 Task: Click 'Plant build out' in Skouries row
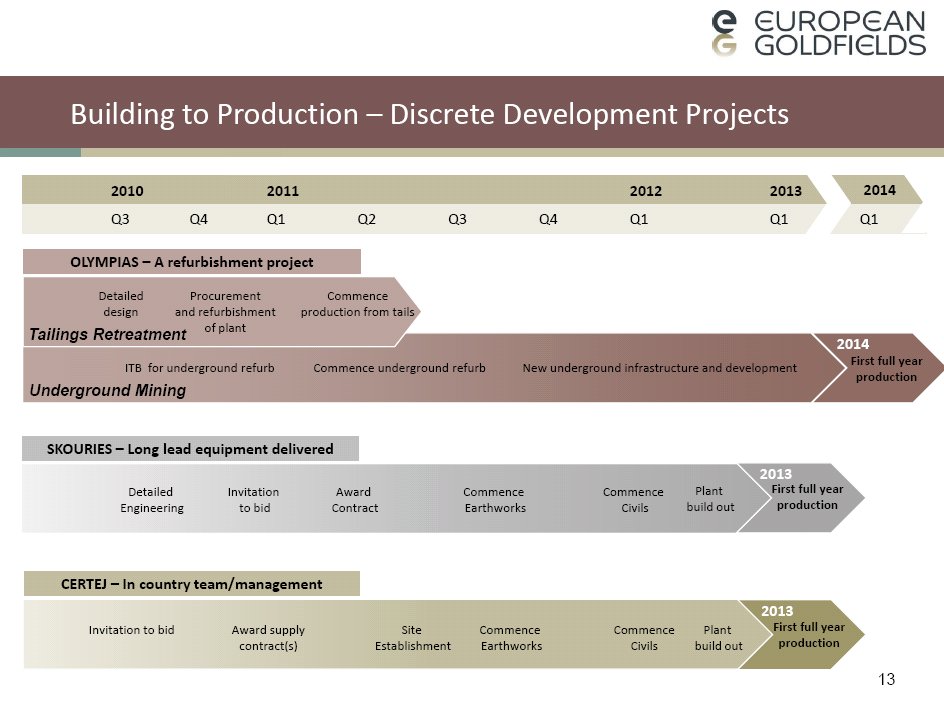pyautogui.click(x=710, y=499)
